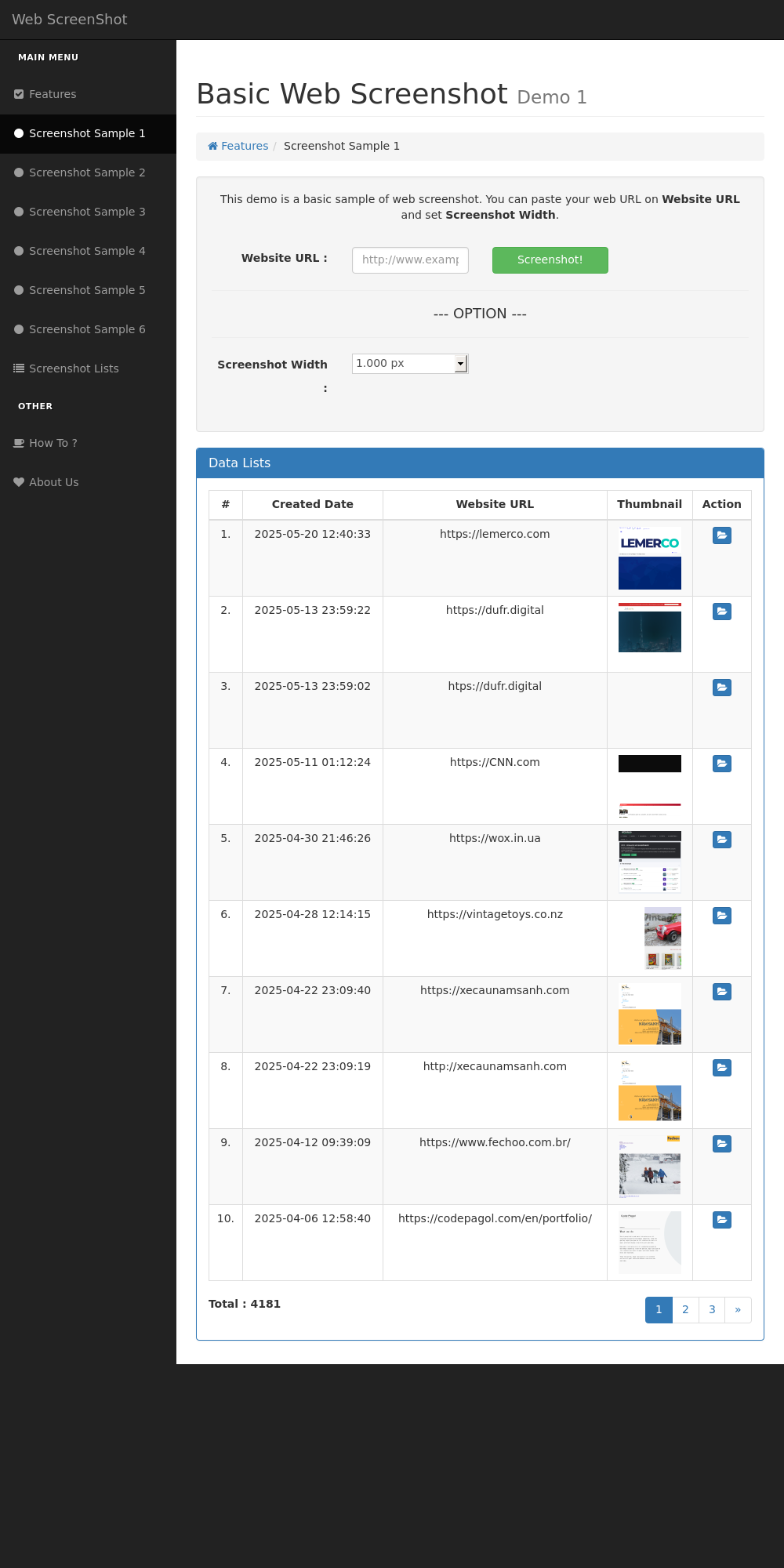Open folder action for fechoo.com.br row
The image size is (784, 1568).
click(722, 1144)
